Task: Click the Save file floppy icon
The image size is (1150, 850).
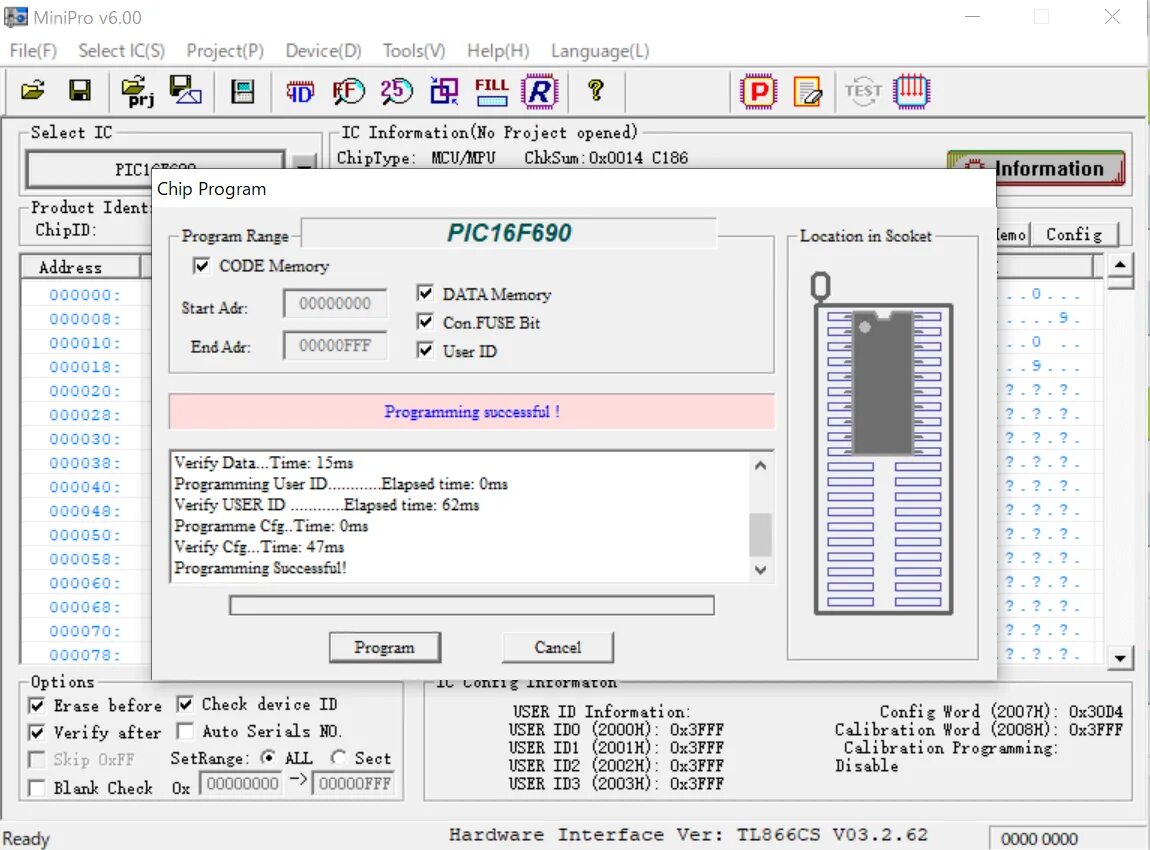Action: point(80,91)
